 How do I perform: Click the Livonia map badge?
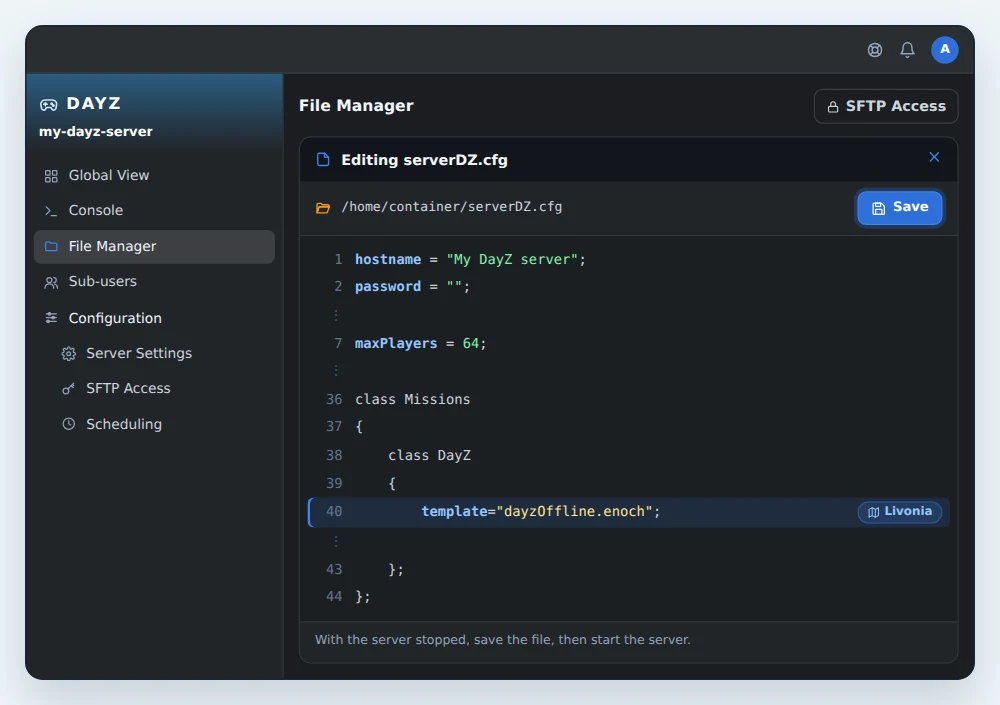900,512
